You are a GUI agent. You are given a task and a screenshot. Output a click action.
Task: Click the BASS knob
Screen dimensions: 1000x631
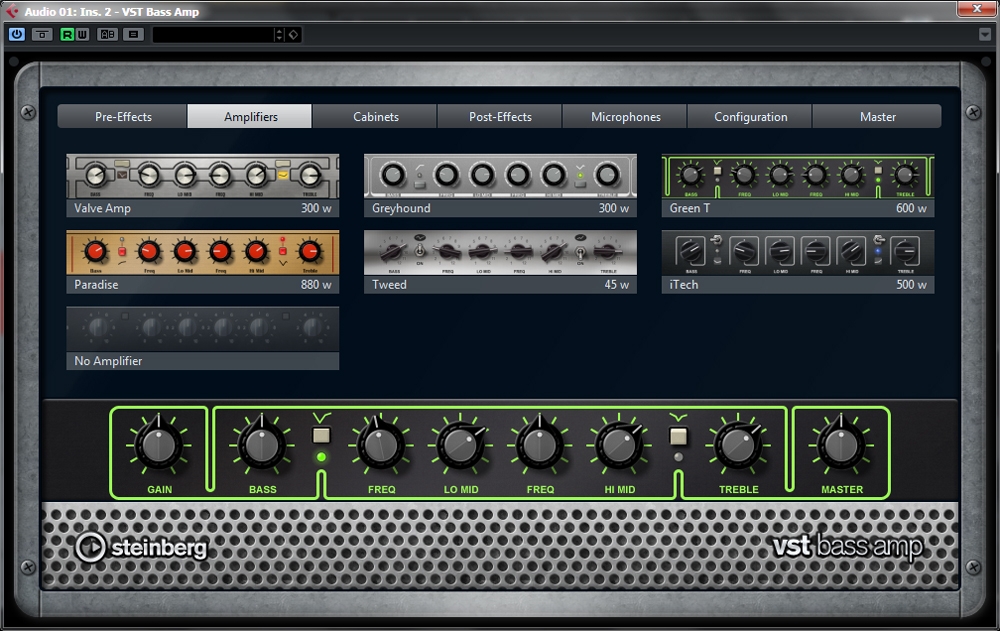(261, 445)
